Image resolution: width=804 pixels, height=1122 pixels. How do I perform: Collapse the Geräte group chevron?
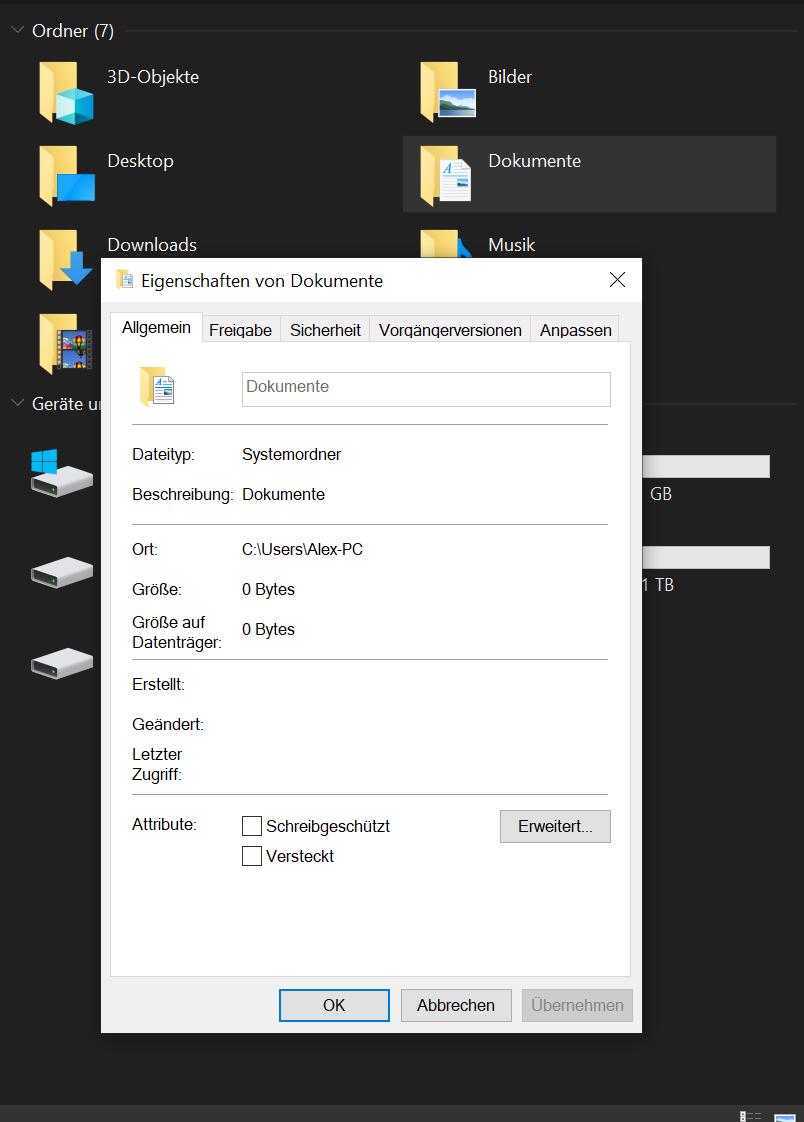click(18, 403)
